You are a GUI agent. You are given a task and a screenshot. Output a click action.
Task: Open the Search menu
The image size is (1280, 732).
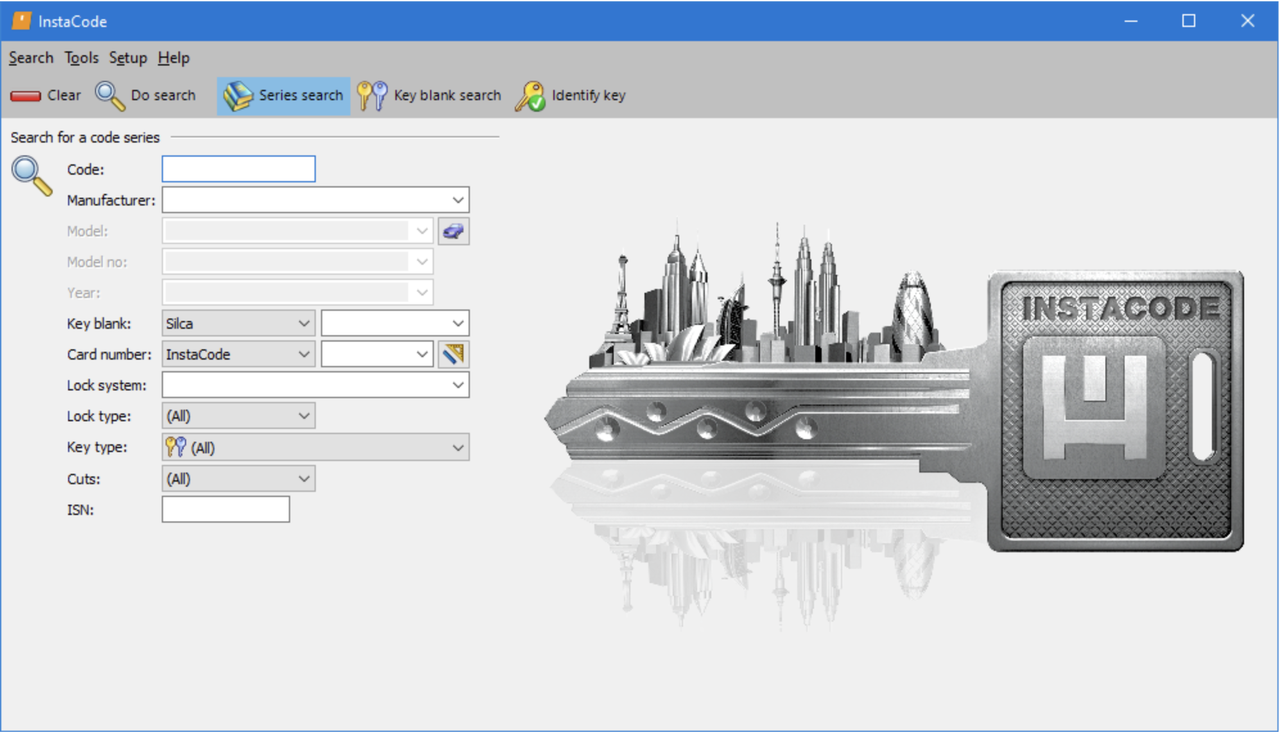31,58
